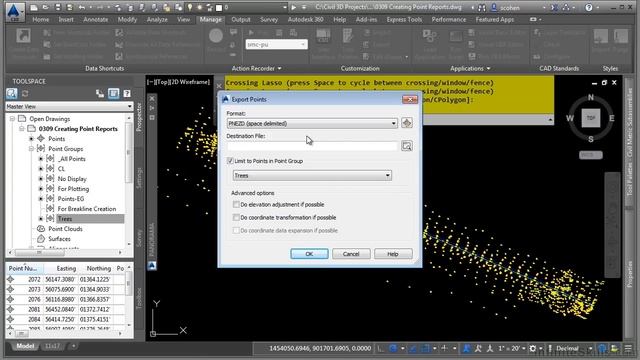Switch to the Analyze ribbon tab
The image size is (640, 360).
pyautogui.click(x=157, y=19)
